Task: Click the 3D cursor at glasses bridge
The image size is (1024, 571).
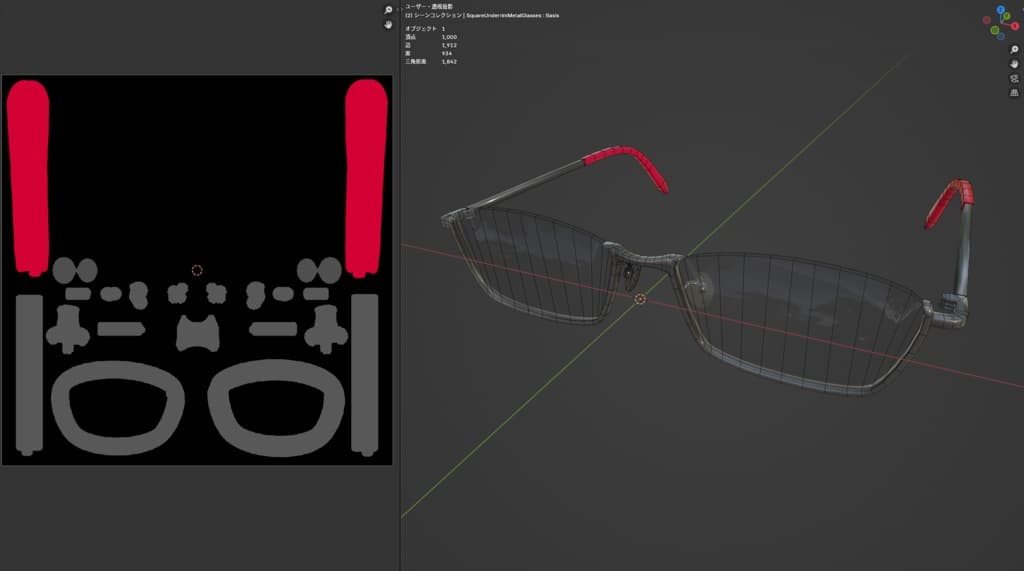Action: 640,299
